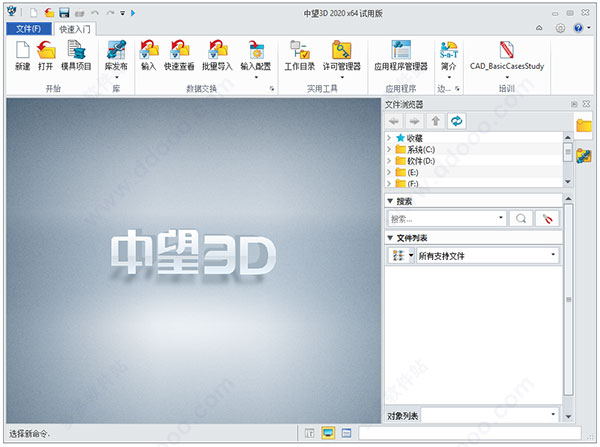Expand the 软件(D:) drive node

click(389, 161)
